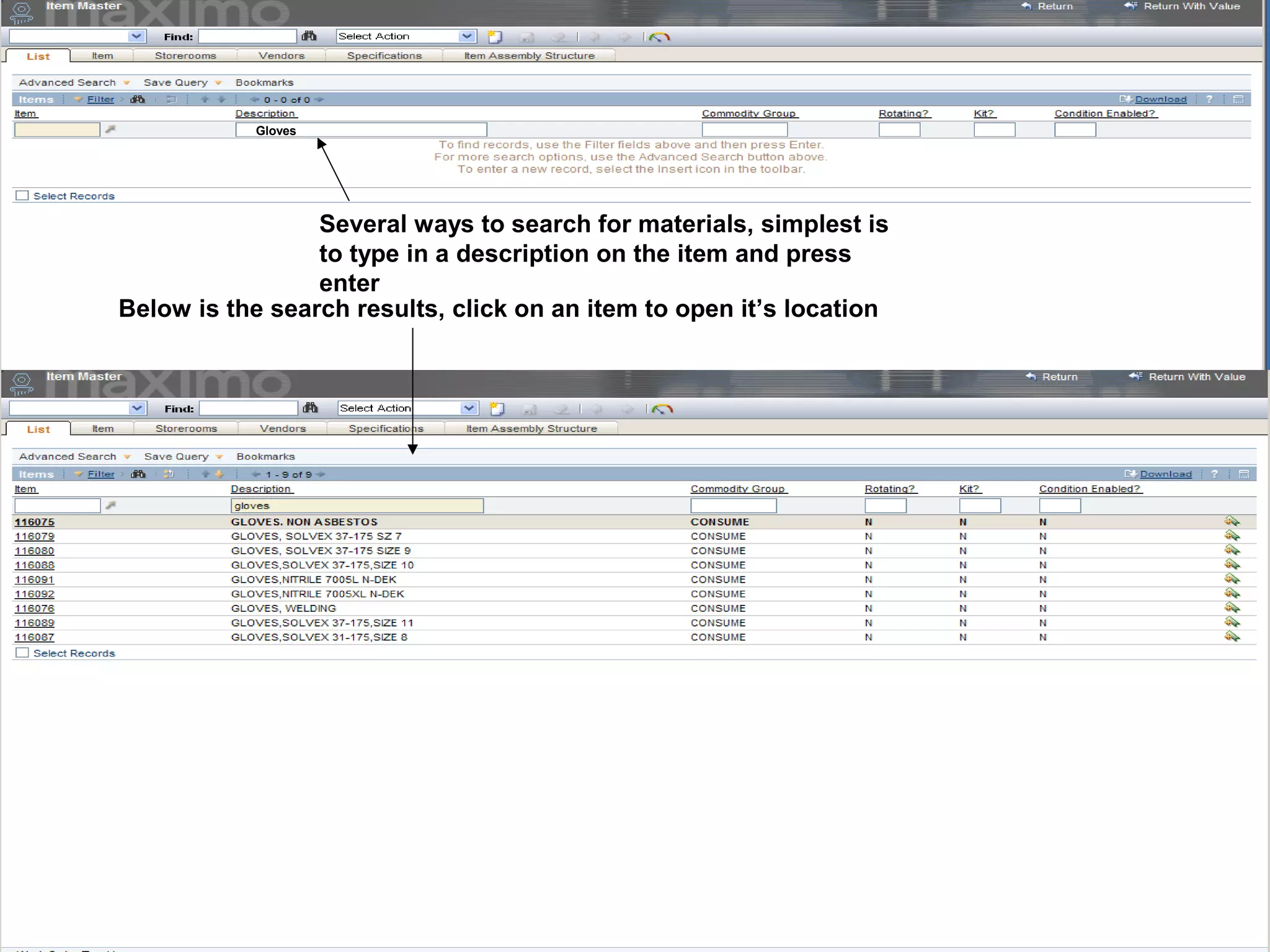Click detail menu icon for item 116075
Screen dimensions: 1270x952
coord(1232,522)
